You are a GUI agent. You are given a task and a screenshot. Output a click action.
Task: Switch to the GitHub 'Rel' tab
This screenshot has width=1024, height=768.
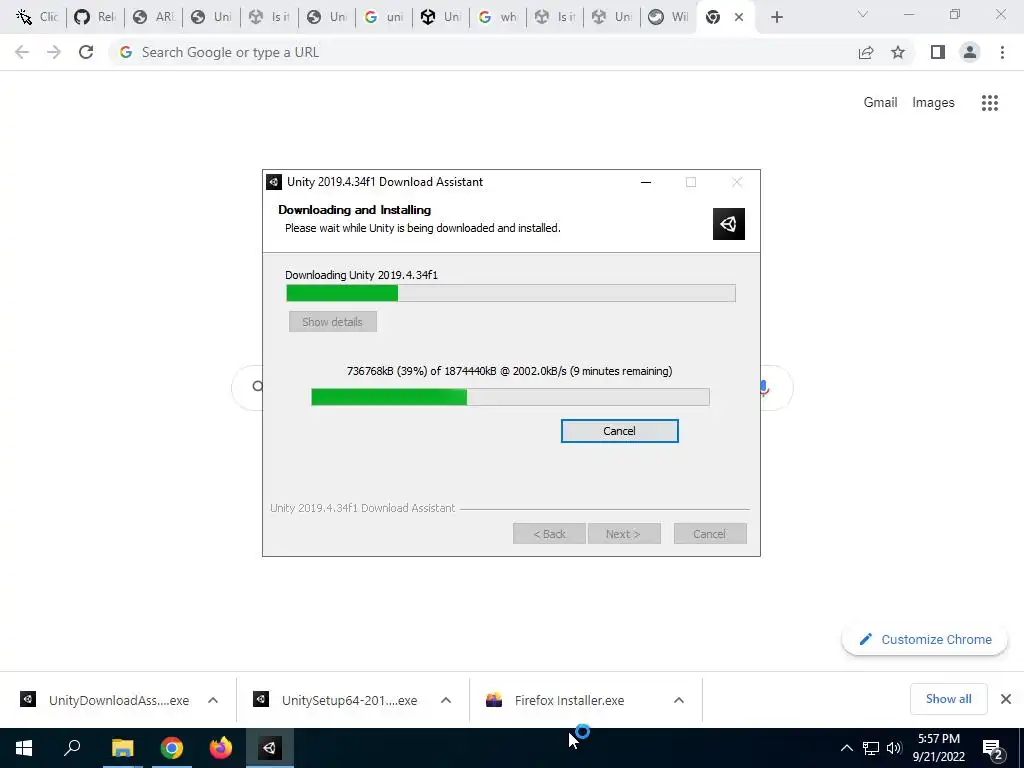(95, 17)
